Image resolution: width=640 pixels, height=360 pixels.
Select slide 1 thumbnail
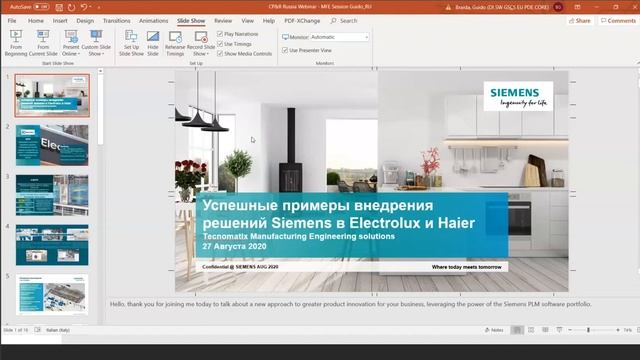click(x=52, y=96)
